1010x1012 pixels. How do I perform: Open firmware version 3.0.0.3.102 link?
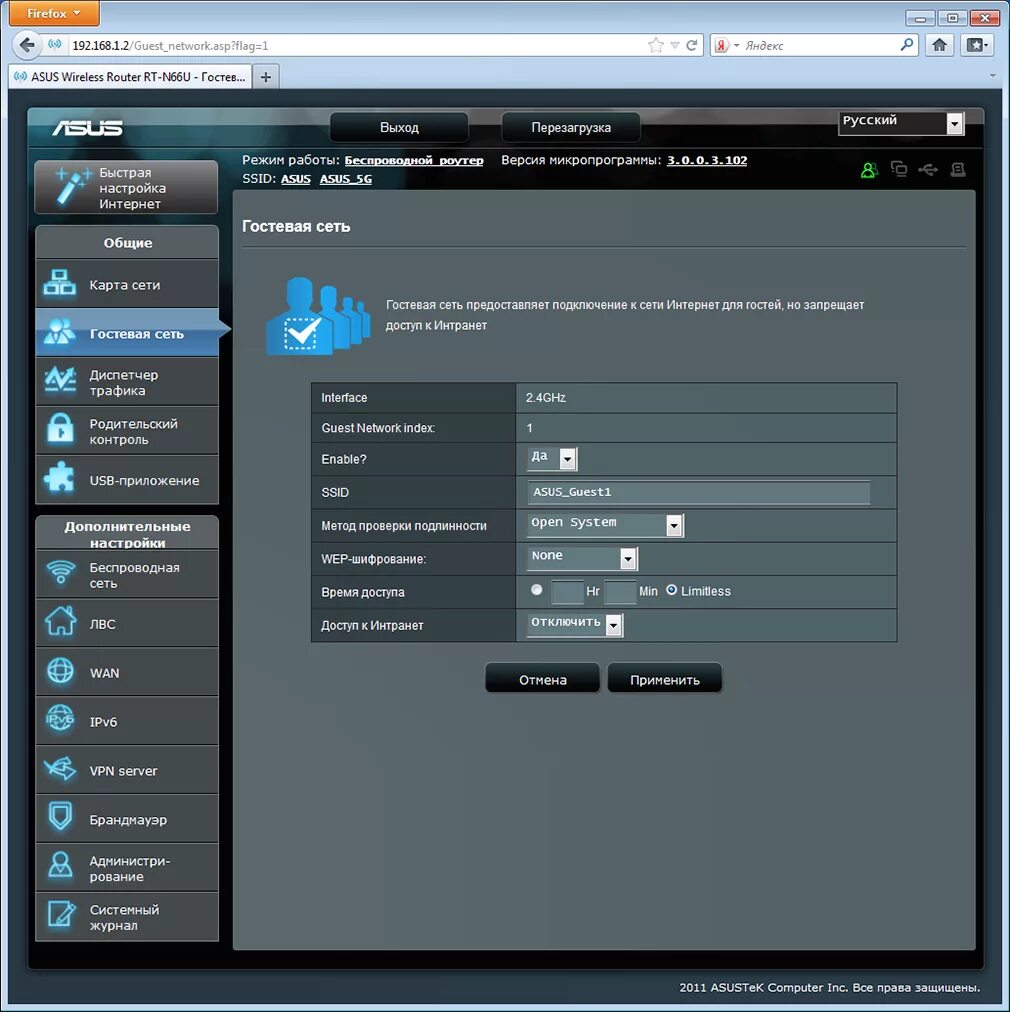point(707,160)
